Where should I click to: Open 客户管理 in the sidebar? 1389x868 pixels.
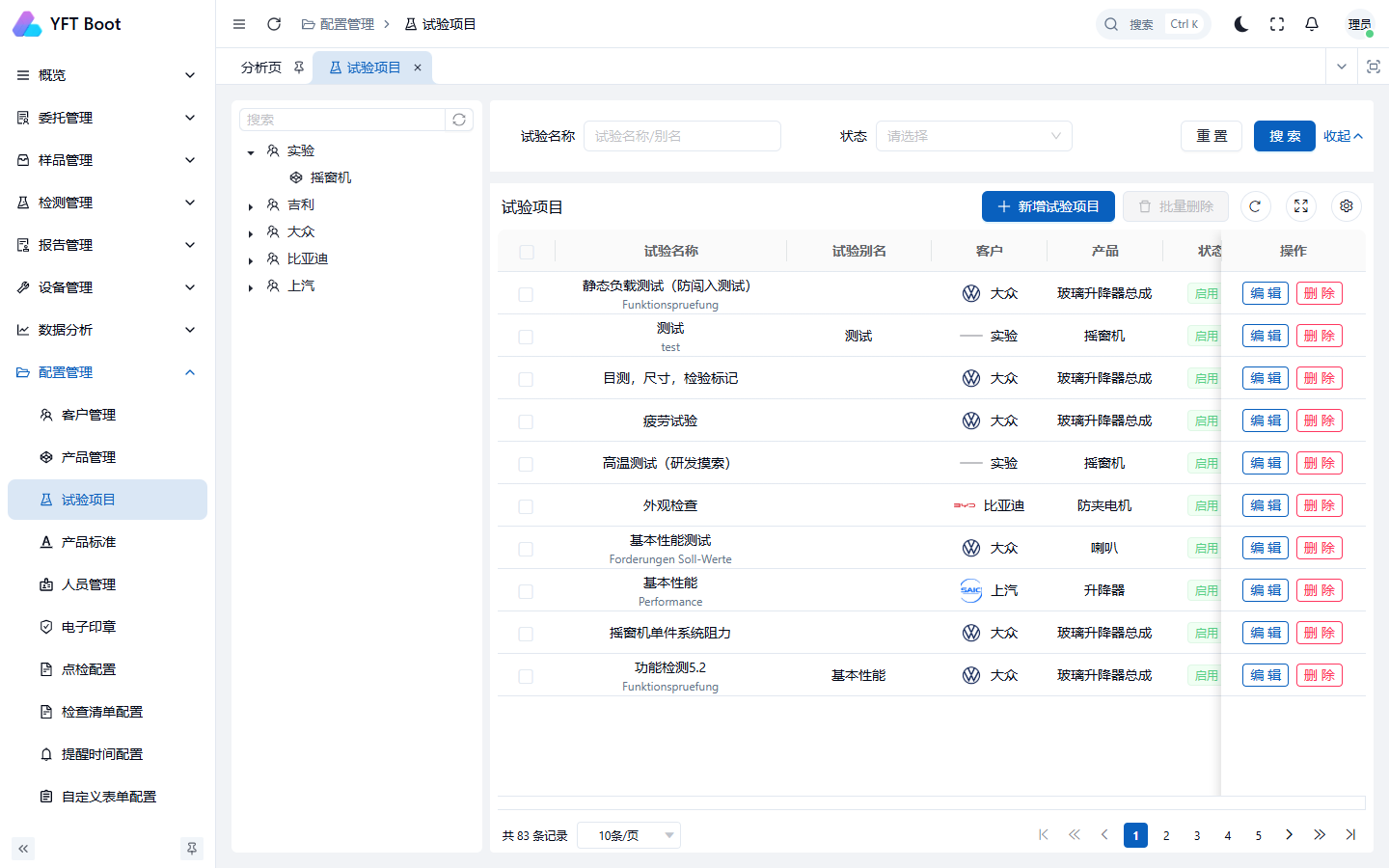click(x=107, y=415)
